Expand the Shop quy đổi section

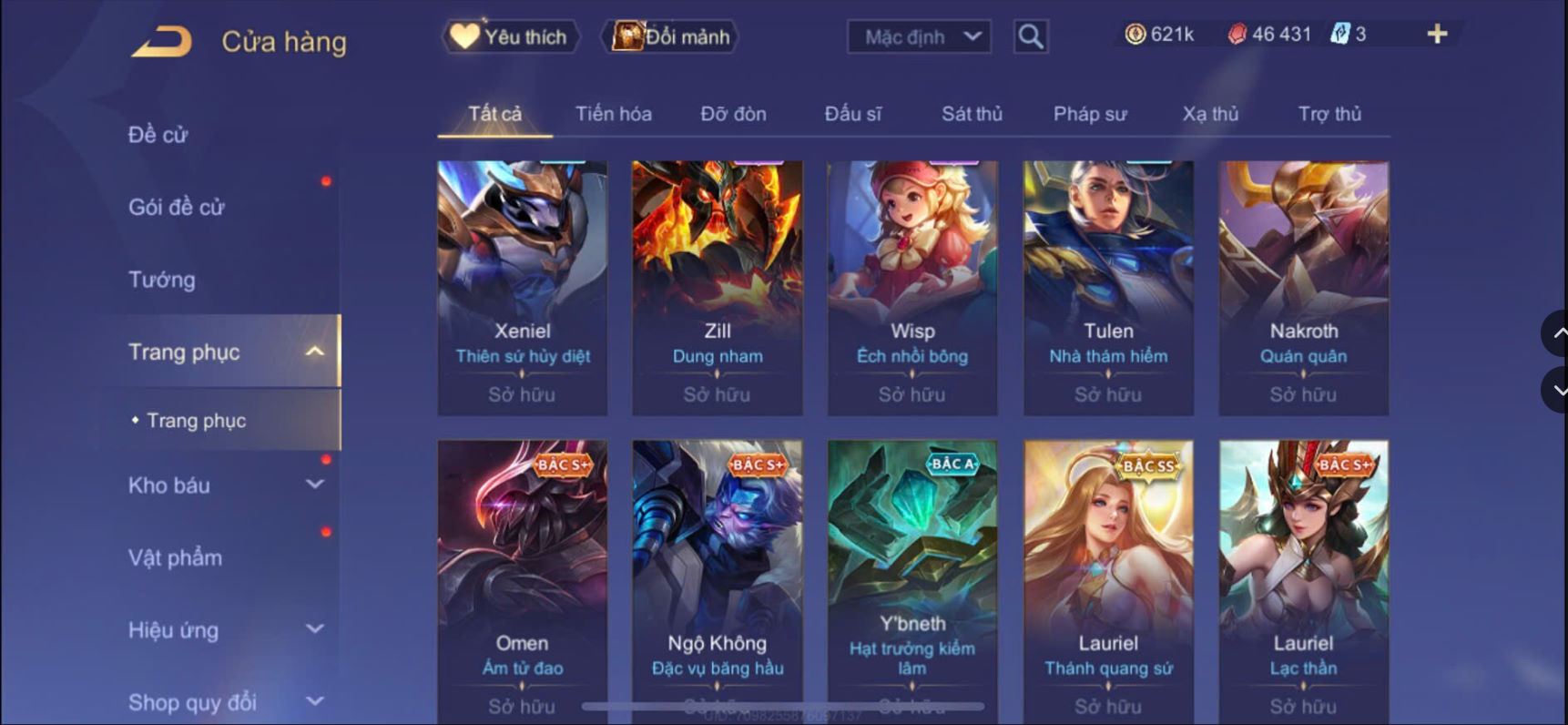(315, 700)
